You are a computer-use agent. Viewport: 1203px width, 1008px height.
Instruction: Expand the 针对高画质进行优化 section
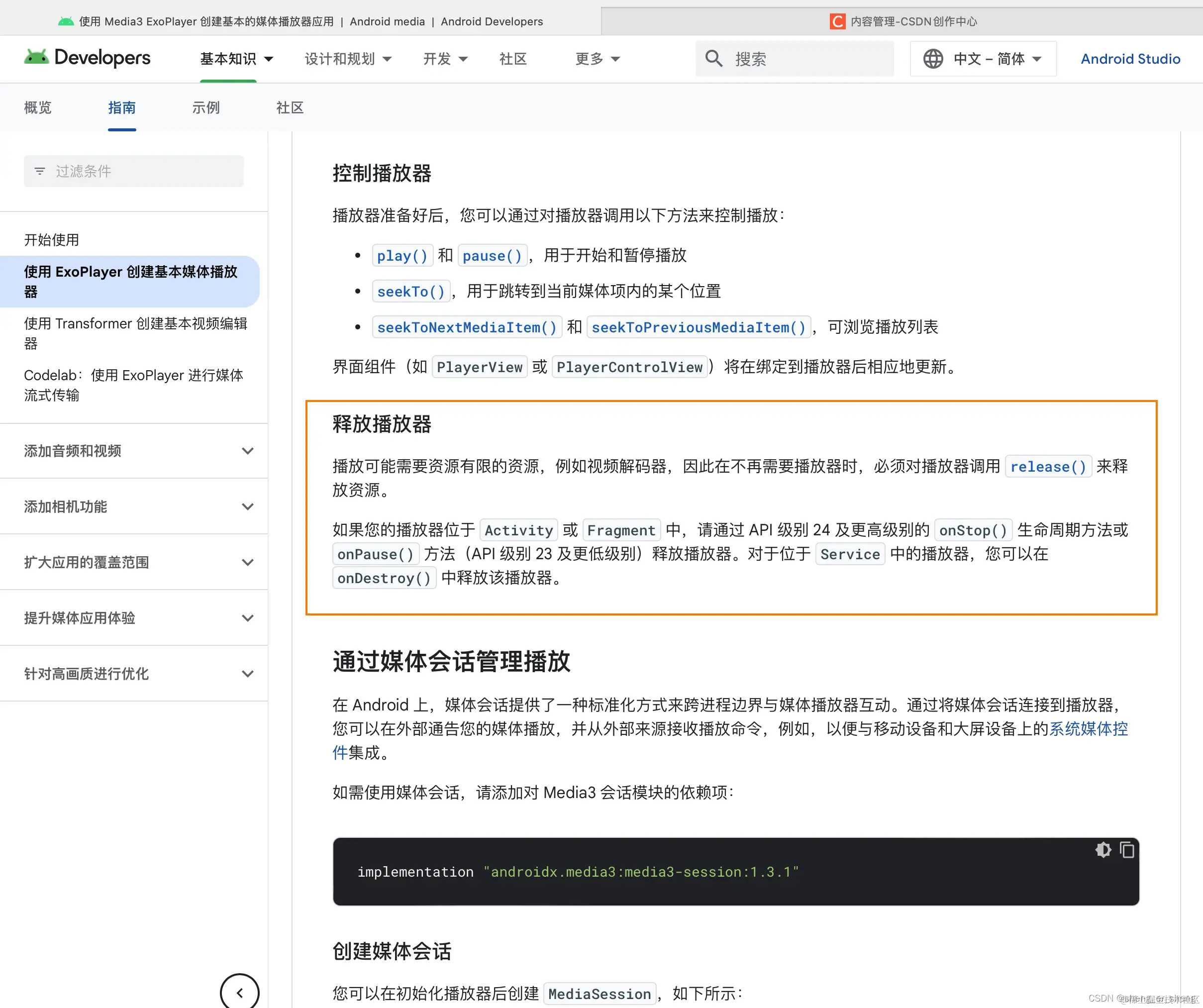pyautogui.click(x=248, y=674)
